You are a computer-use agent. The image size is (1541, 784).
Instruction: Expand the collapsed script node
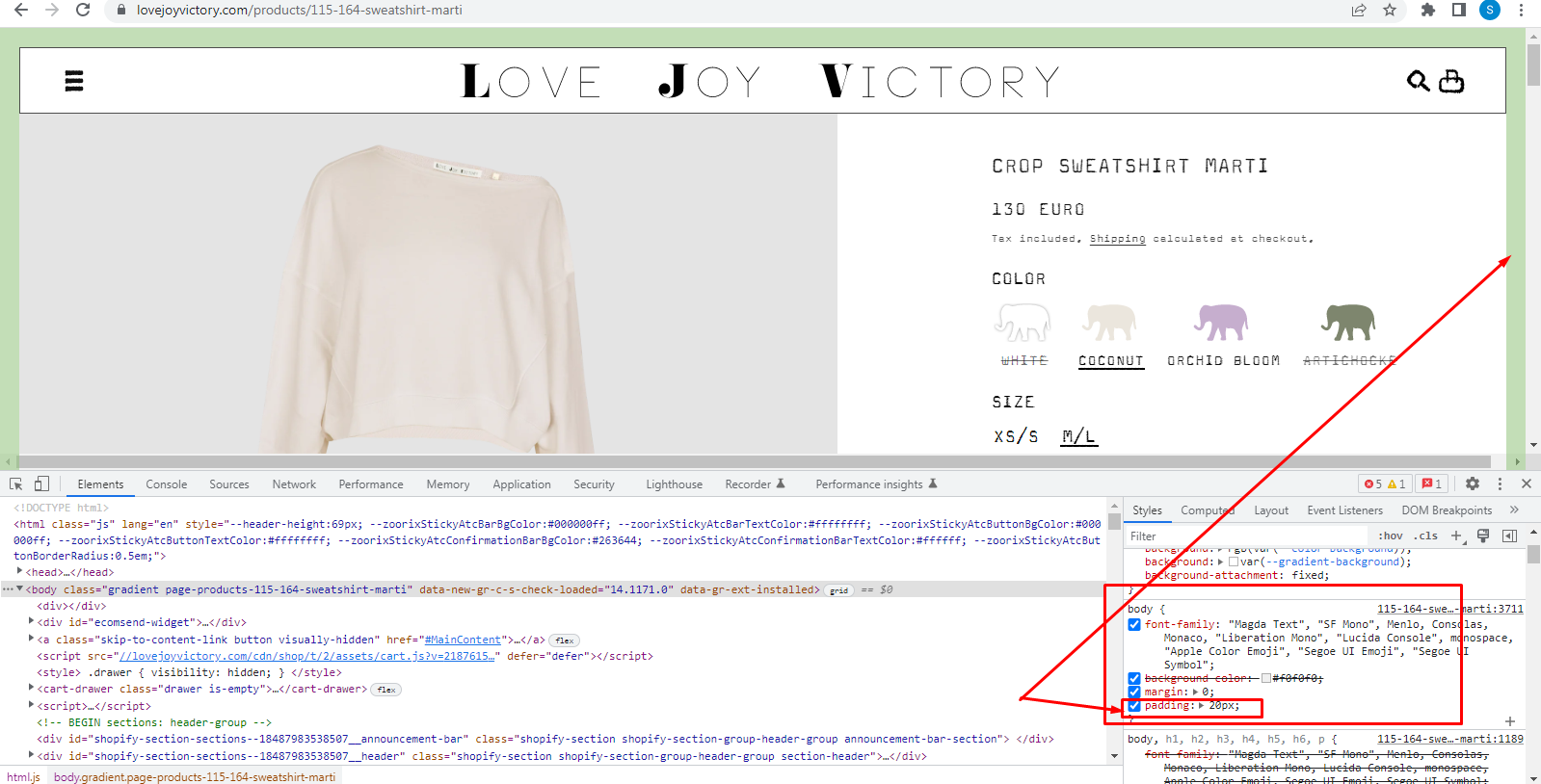tap(32, 706)
